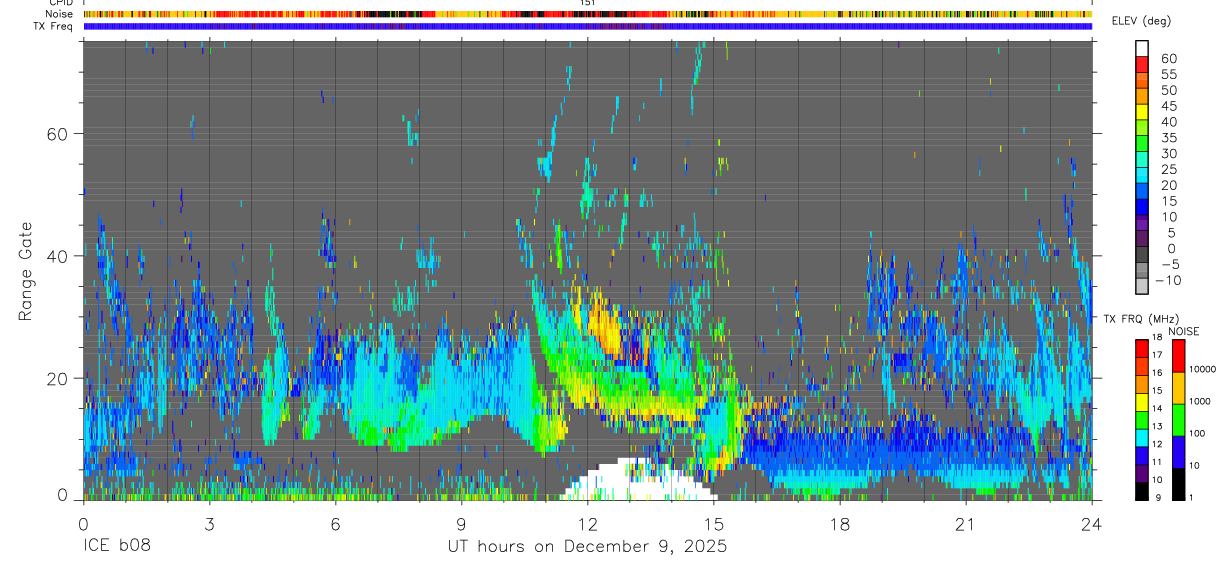Click the "UT hours on December 9, 2025" axis title
Viewport: 1228px width, 567px height.
coord(587,547)
